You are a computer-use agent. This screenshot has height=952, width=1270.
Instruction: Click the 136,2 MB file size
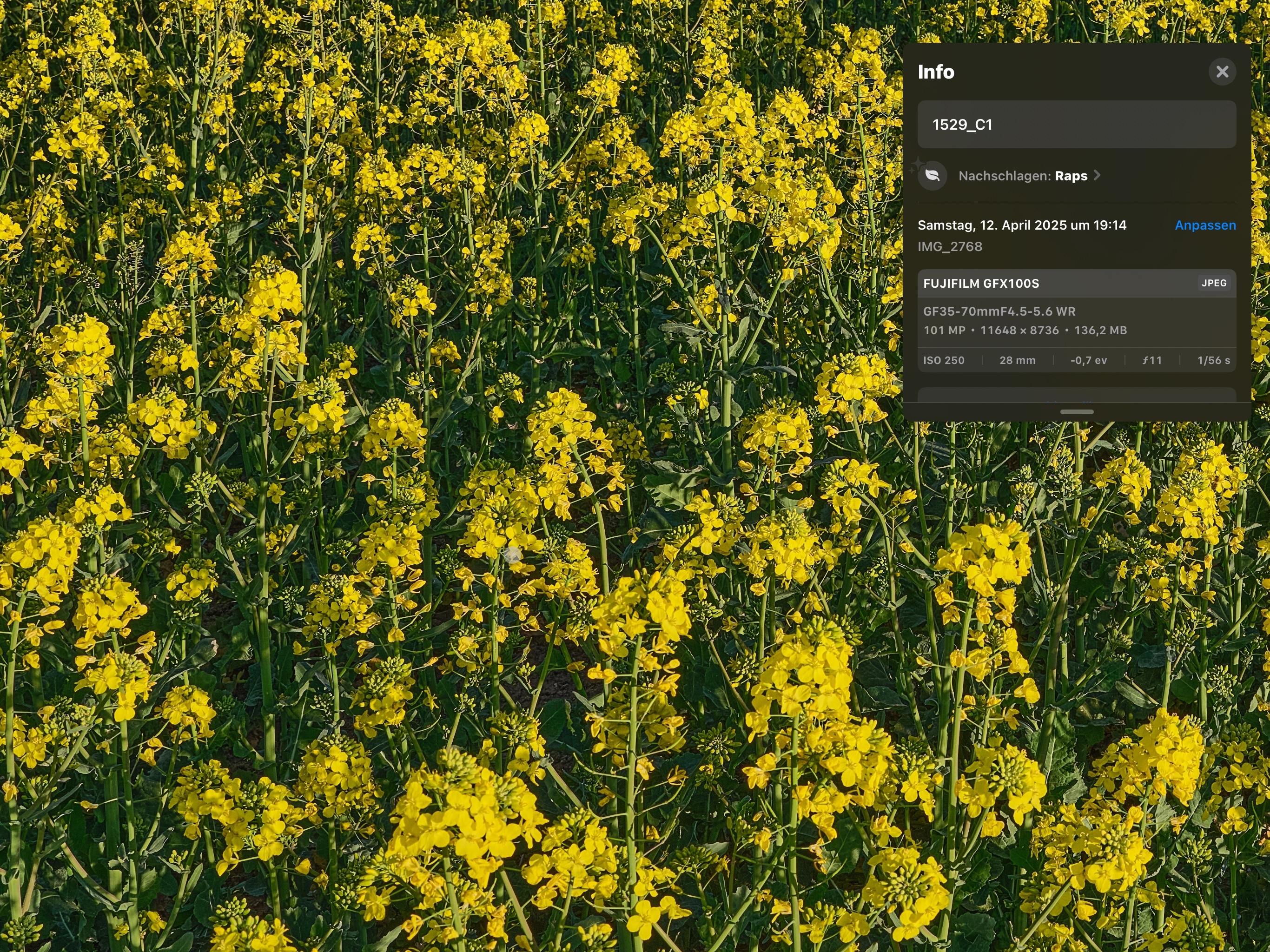click(x=1100, y=330)
